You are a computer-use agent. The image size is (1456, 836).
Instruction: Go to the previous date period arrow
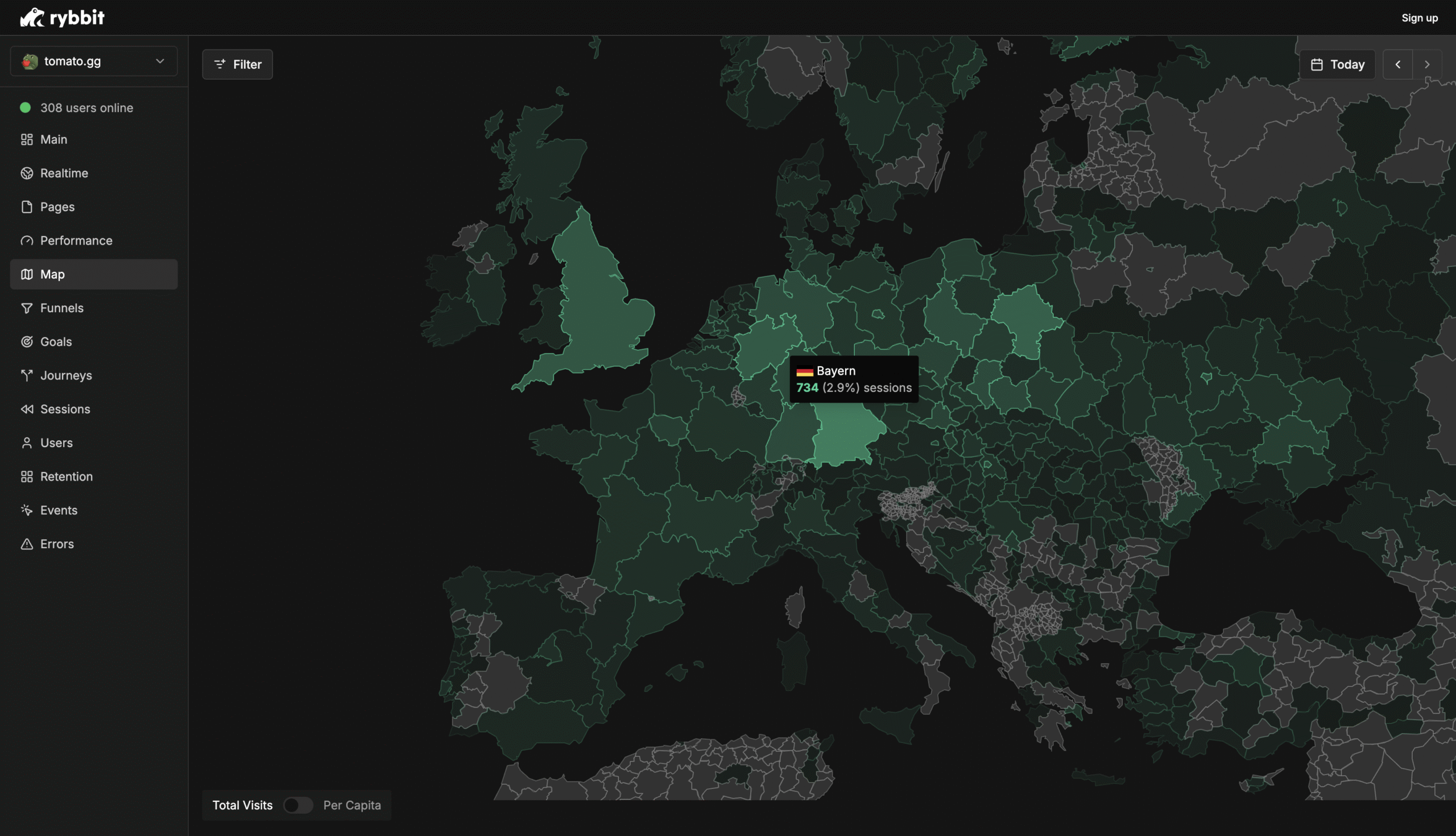(x=1397, y=64)
